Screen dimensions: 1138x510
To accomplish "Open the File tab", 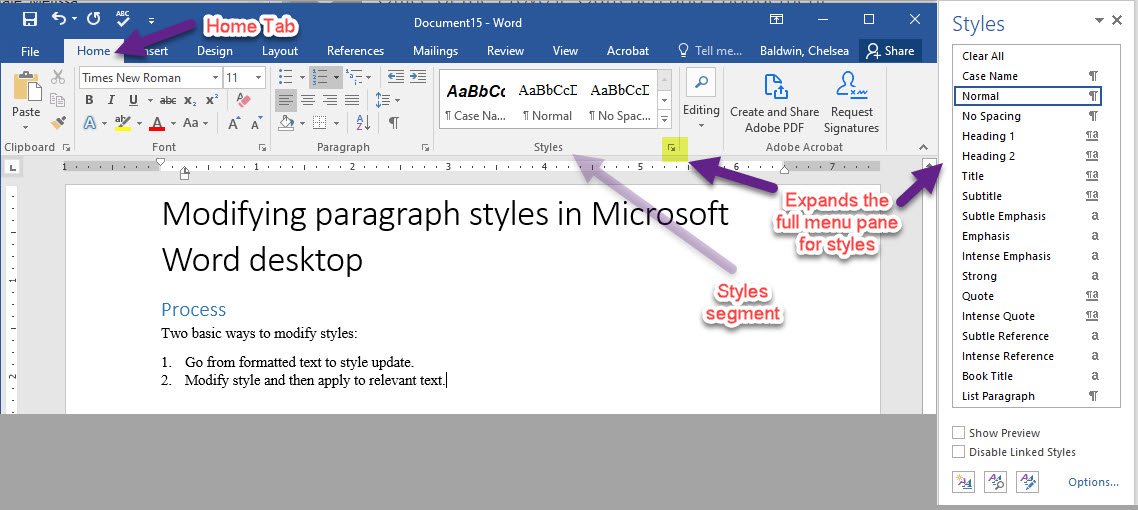I will pyautogui.click(x=30, y=51).
